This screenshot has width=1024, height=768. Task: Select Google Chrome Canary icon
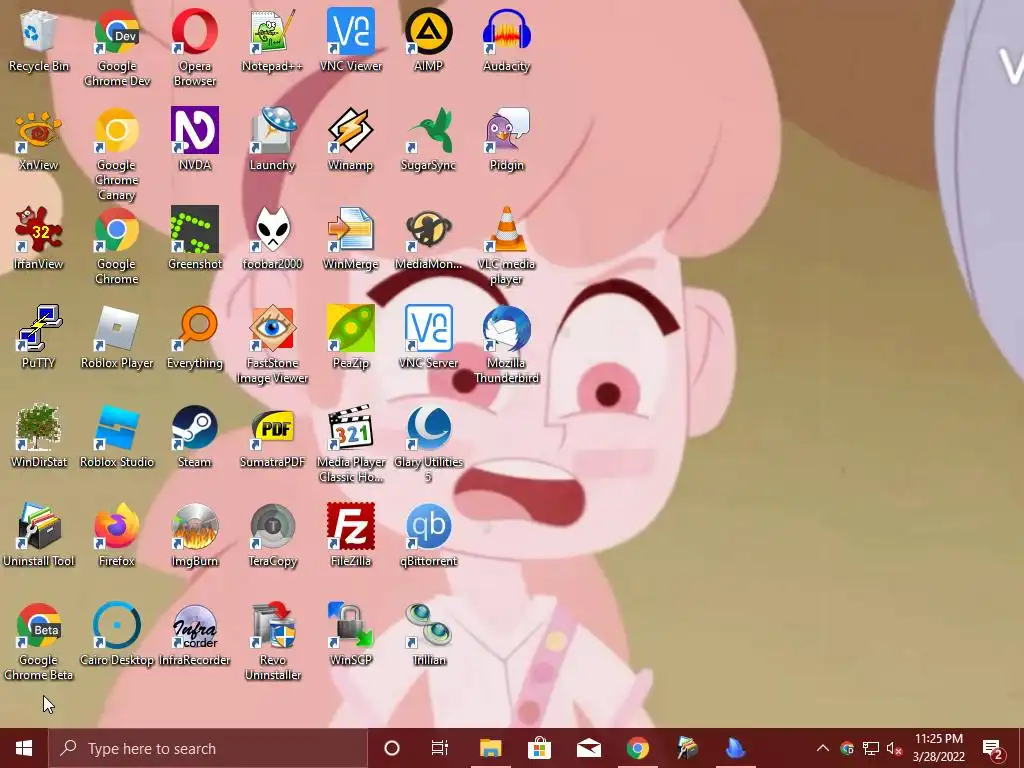pos(117,154)
